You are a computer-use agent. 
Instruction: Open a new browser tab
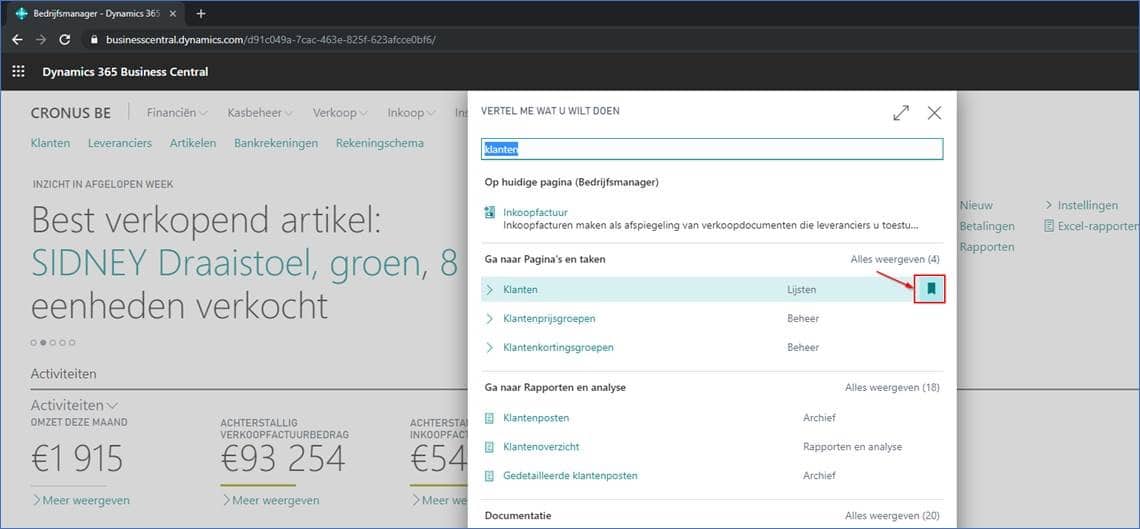pos(201,13)
